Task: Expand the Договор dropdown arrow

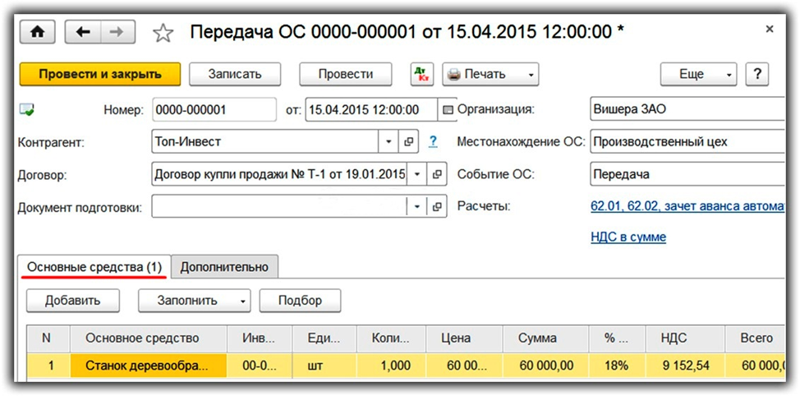Action: (x=417, y=175)
